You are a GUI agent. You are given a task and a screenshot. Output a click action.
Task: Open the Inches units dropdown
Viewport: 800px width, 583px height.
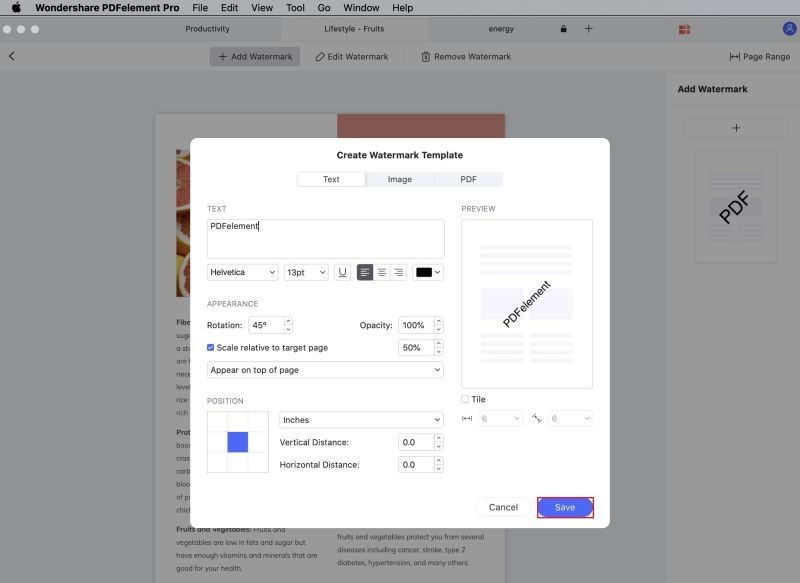pyautogui.click(x=361, y=420)
